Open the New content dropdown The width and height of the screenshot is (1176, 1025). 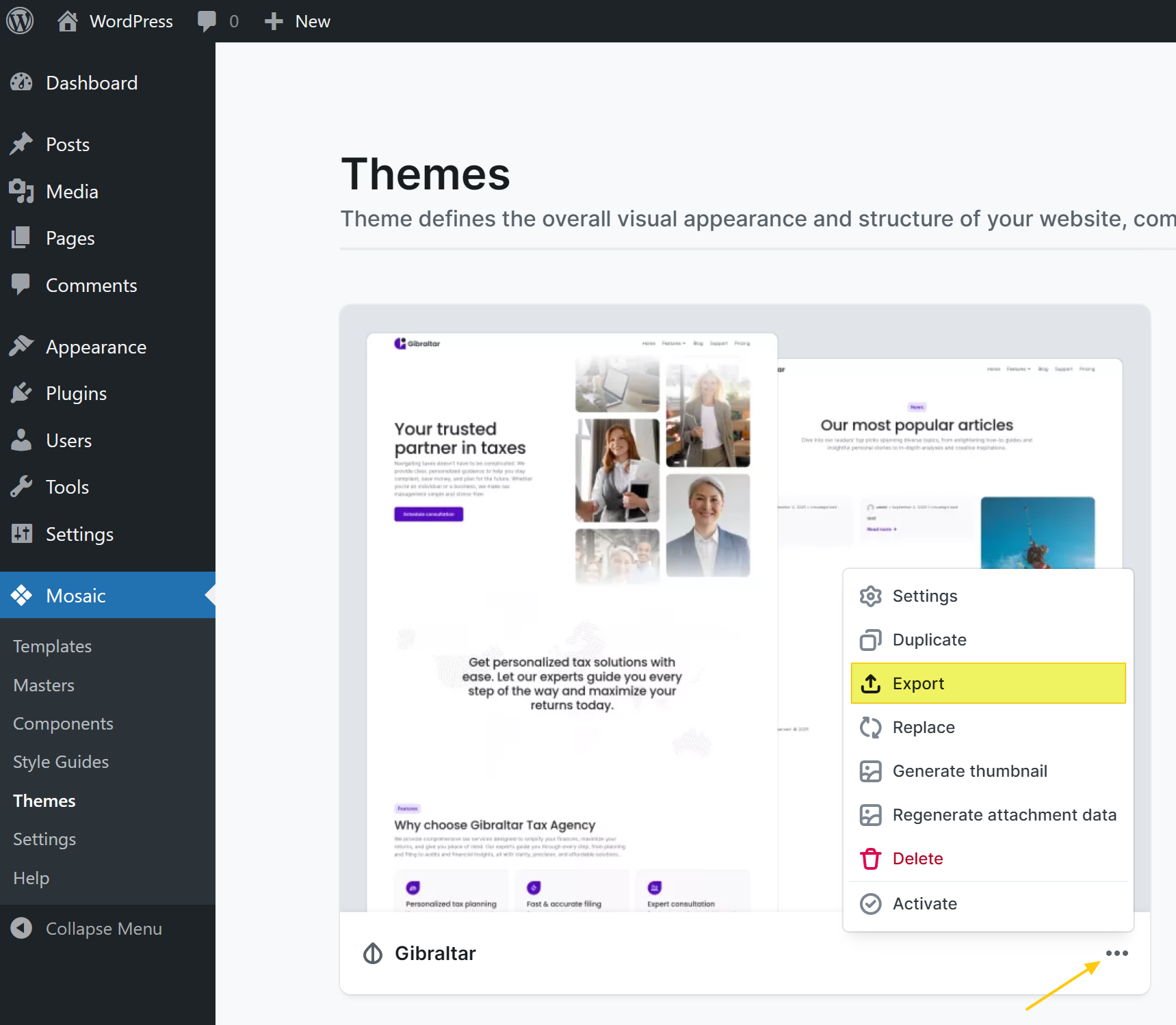[x=298, y=21]
